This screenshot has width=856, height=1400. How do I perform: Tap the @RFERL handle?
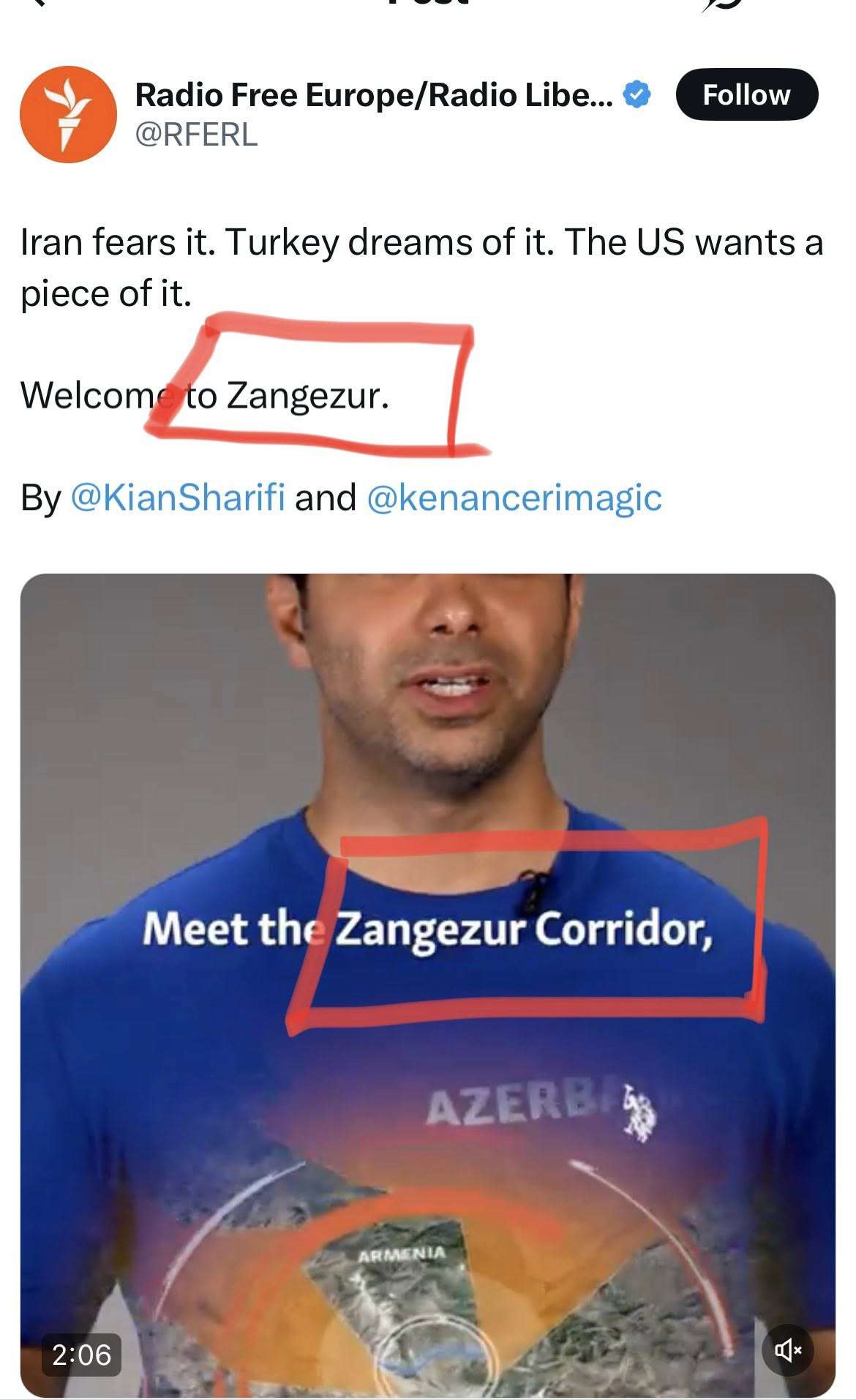197,135
